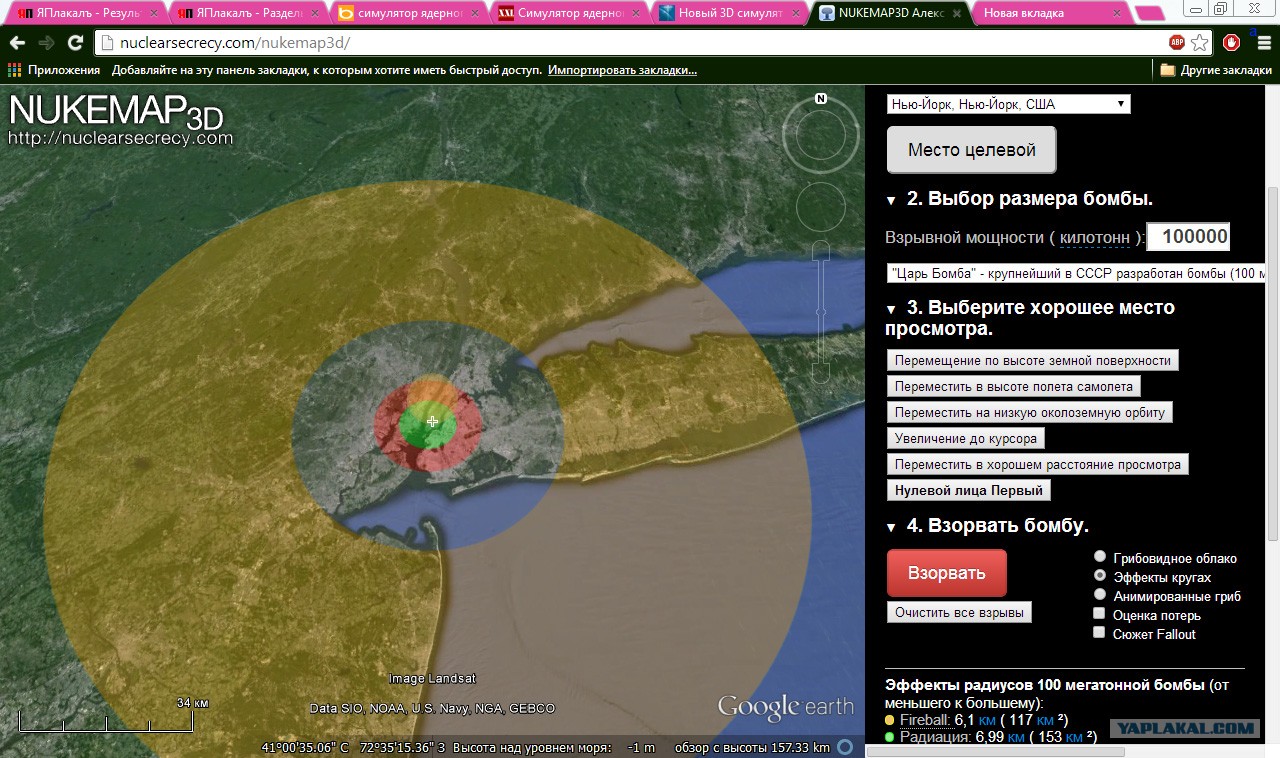Click the Нулевой лица Первый button
This screenshot has width=1280, height=758.
[x=969, y=490]
